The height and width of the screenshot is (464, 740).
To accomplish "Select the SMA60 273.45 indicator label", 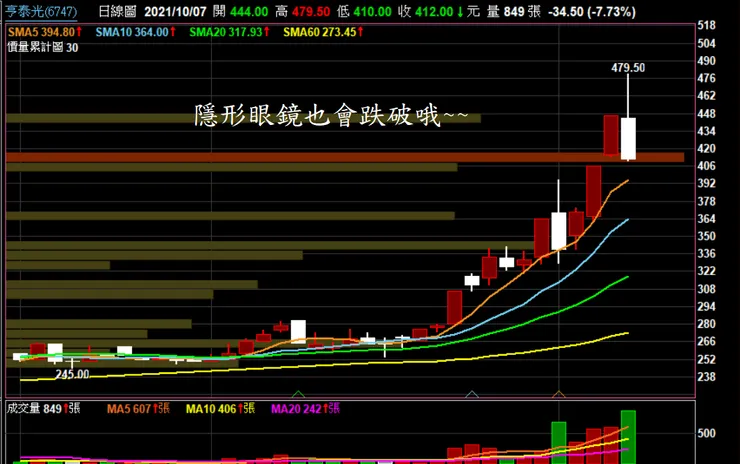I will (323, 32).
